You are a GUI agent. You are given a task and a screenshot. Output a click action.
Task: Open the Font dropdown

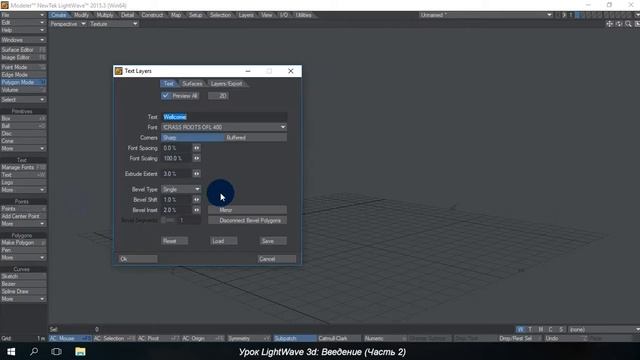pyautogui.click(x=224, y=127)
